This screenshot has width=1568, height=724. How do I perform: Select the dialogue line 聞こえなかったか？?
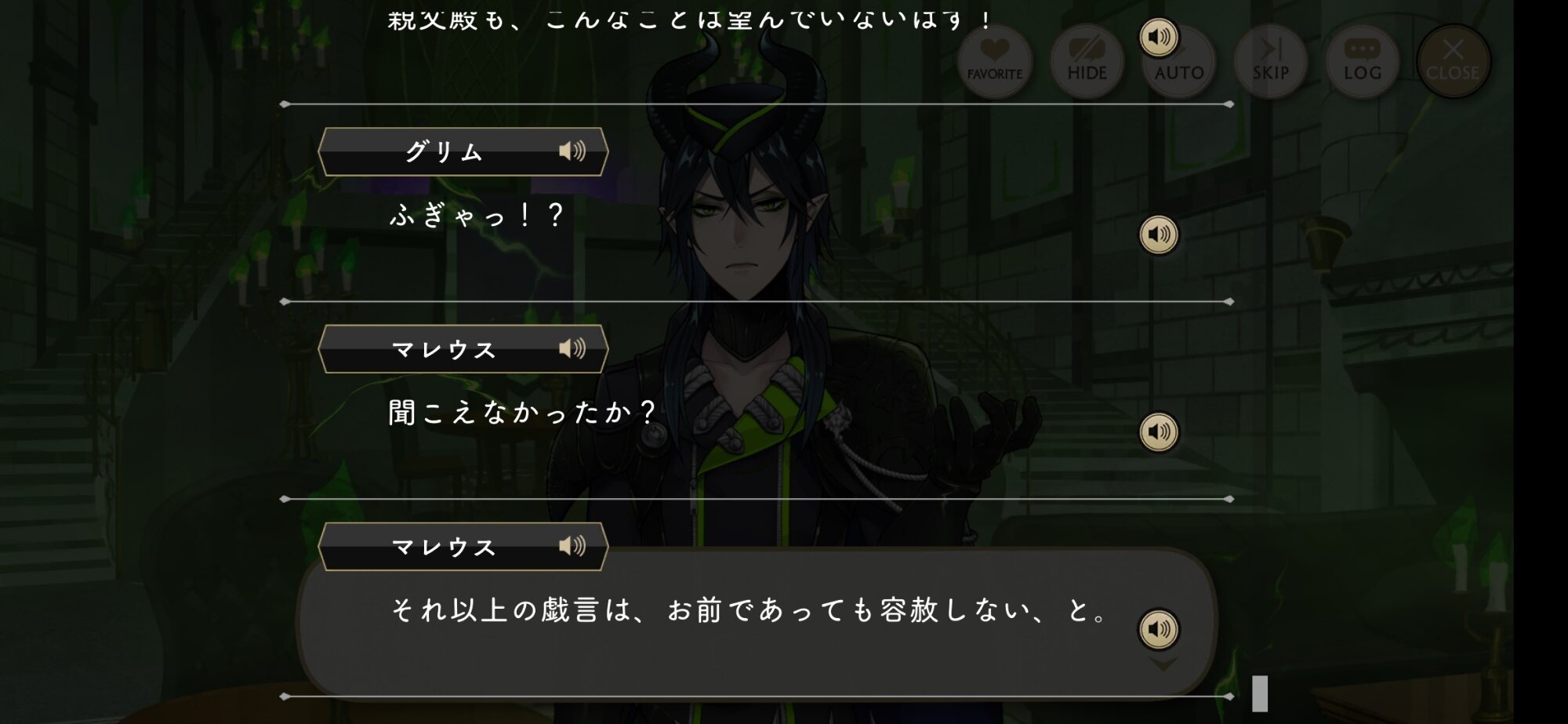click(521, 413)
